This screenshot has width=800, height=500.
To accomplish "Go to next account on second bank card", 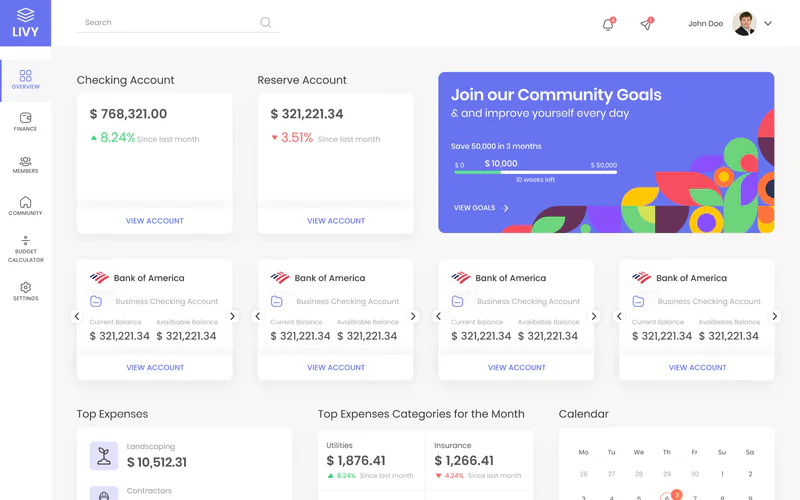I will click(413, 316).
